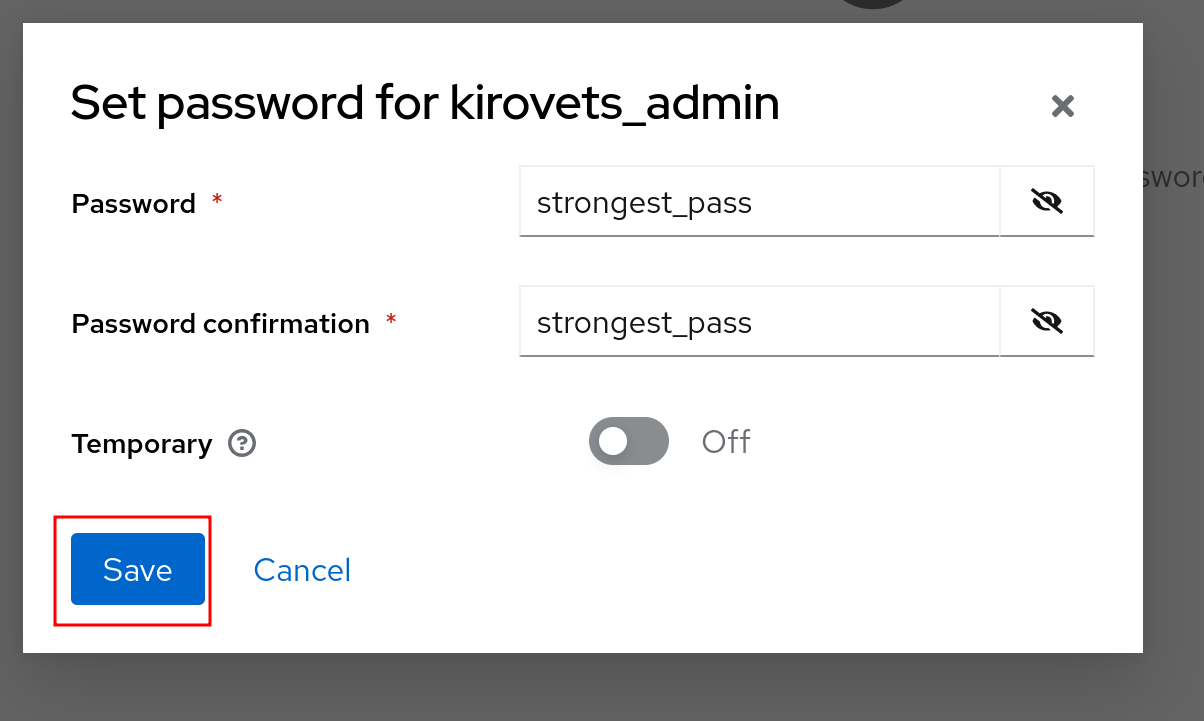The width and height of the screenshot is (1204, 721).
Task: Click the red asterisk beside Password label
Action: click(217, 200)
